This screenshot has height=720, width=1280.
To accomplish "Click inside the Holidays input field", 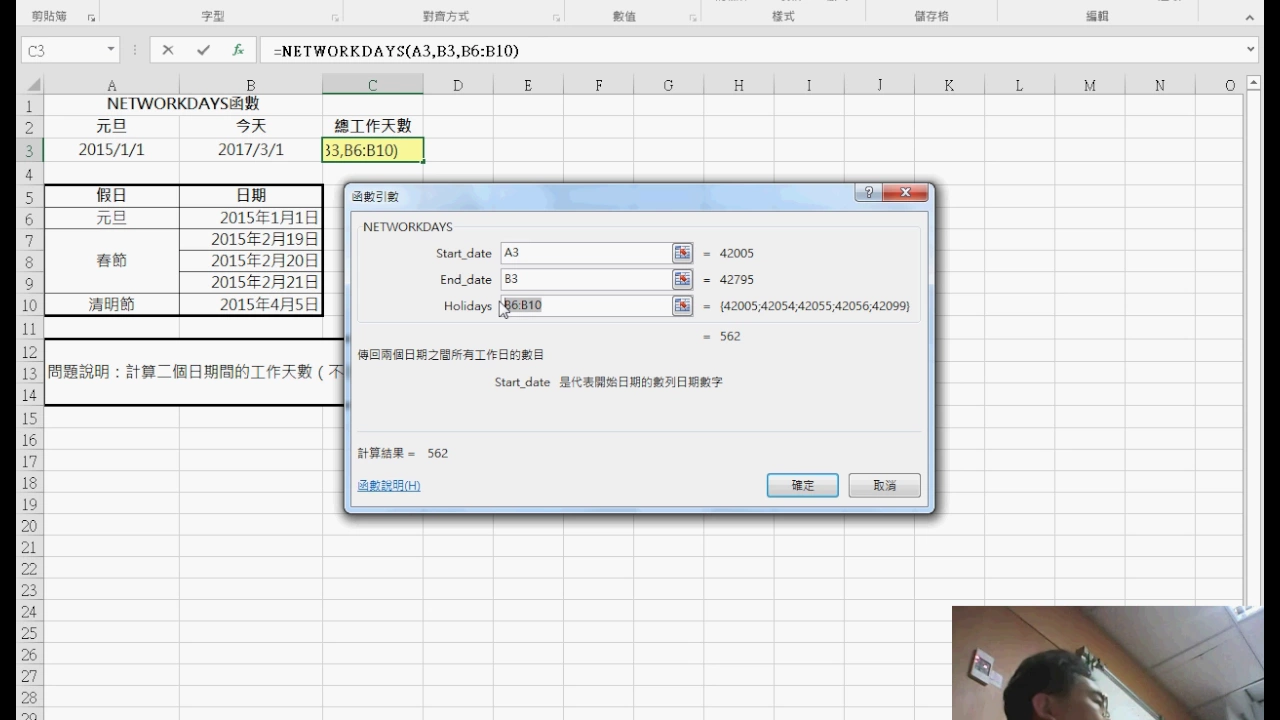I will coord(585,305).
